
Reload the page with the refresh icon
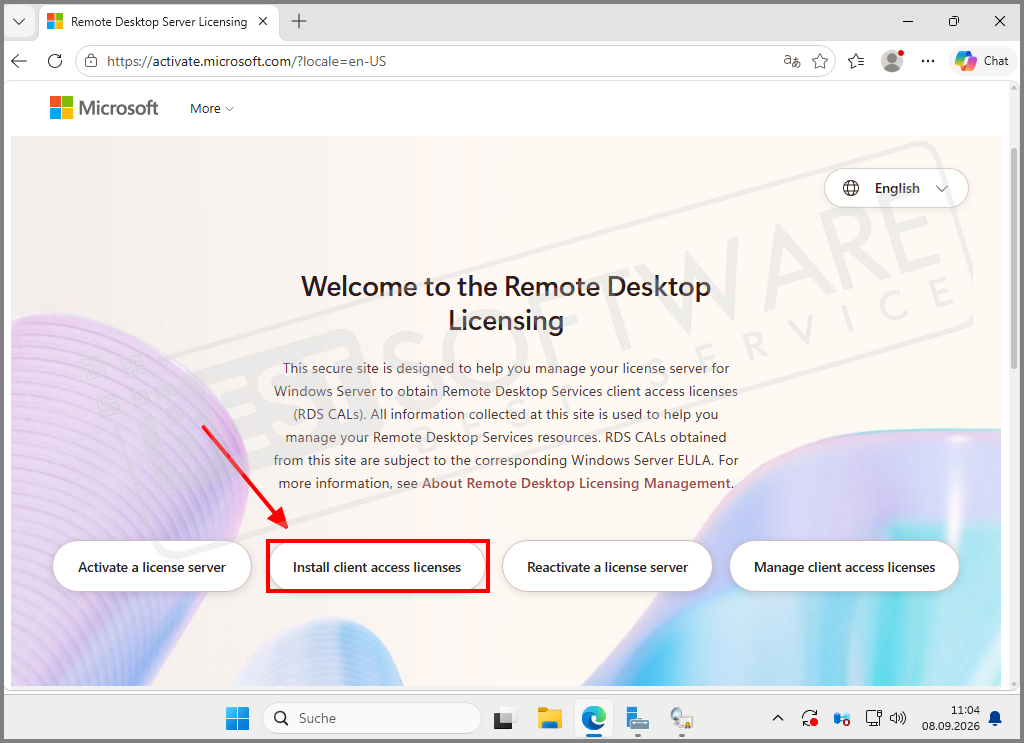(55, 61)
